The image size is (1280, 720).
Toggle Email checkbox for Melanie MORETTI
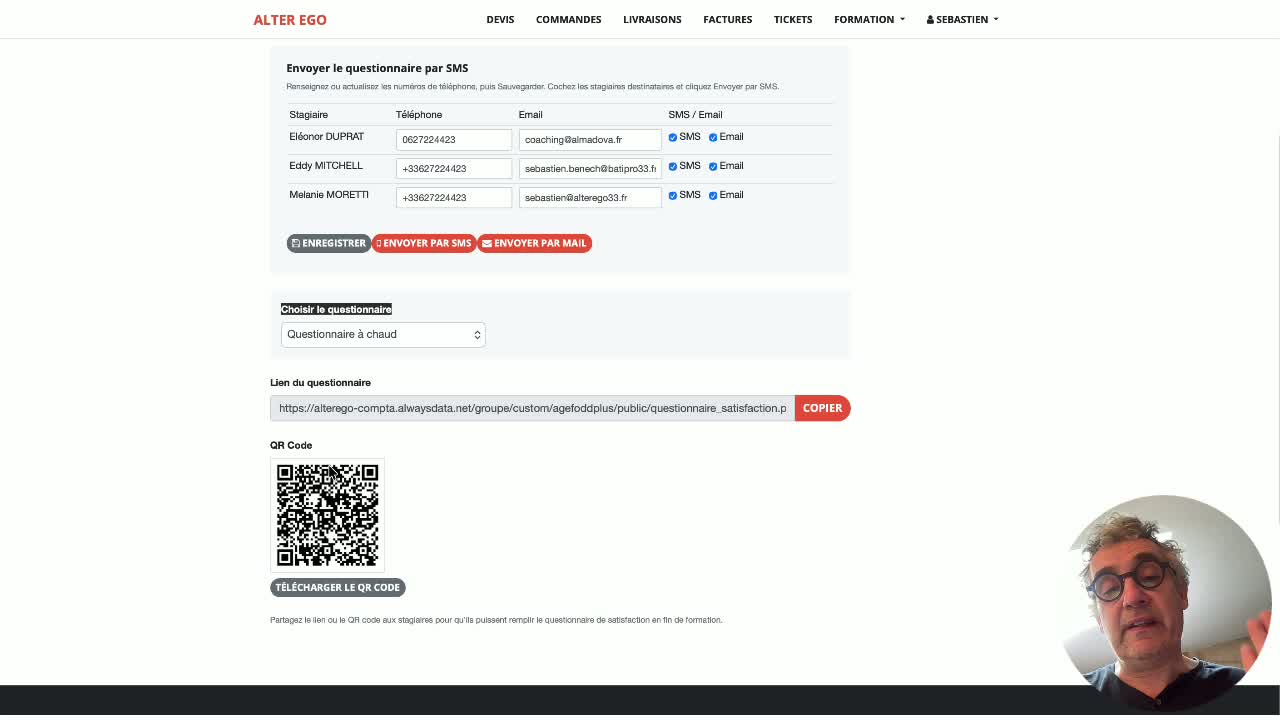pyautogui.click(x=713, y=195)
